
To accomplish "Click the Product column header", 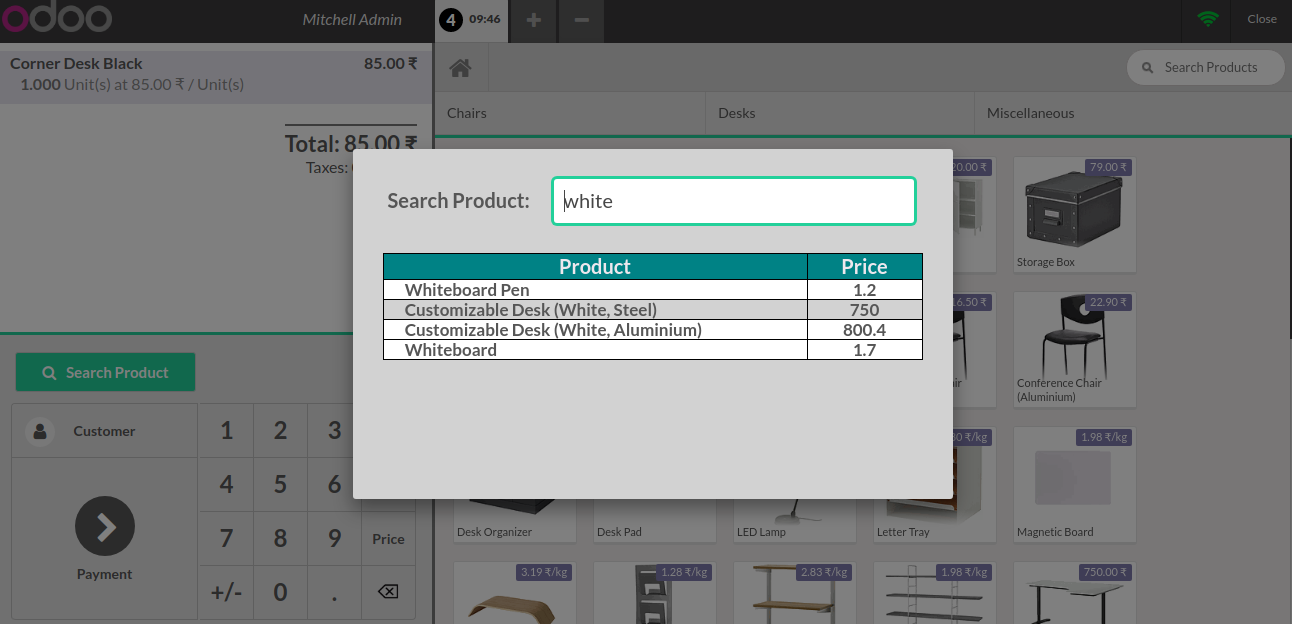I will [x=595, y=267].
